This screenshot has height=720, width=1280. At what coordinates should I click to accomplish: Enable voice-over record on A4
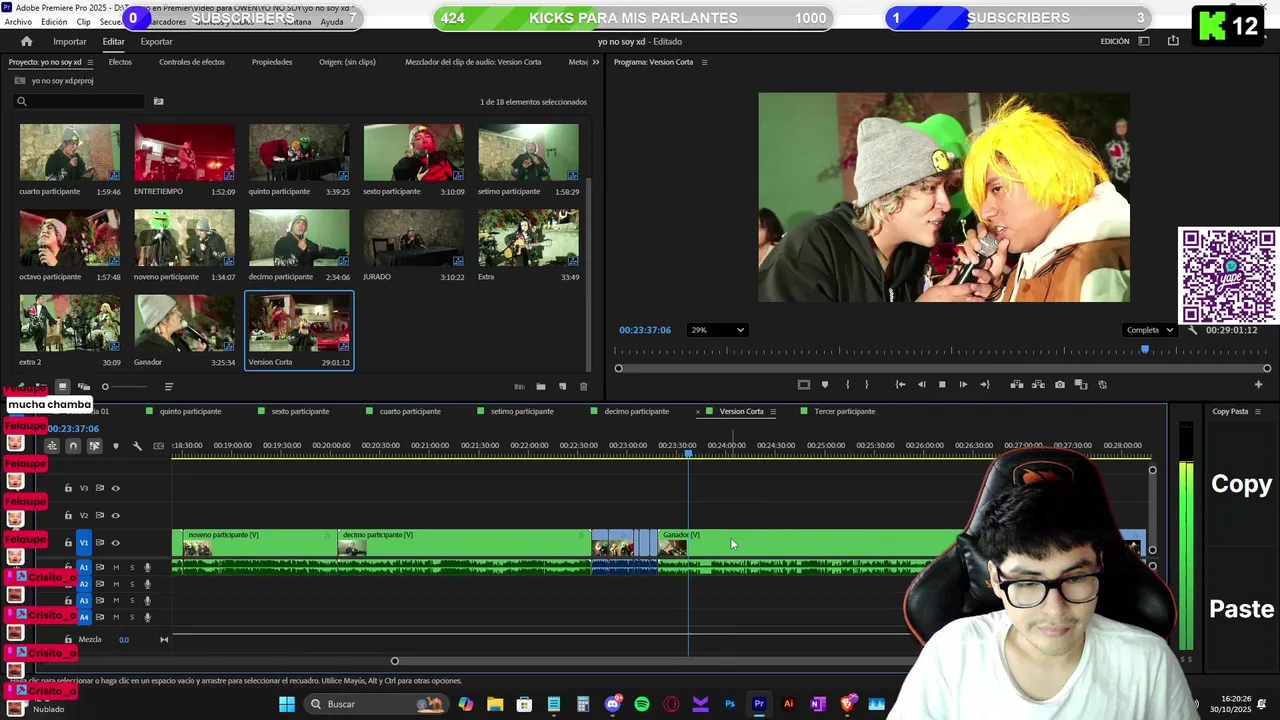point(148,618)
